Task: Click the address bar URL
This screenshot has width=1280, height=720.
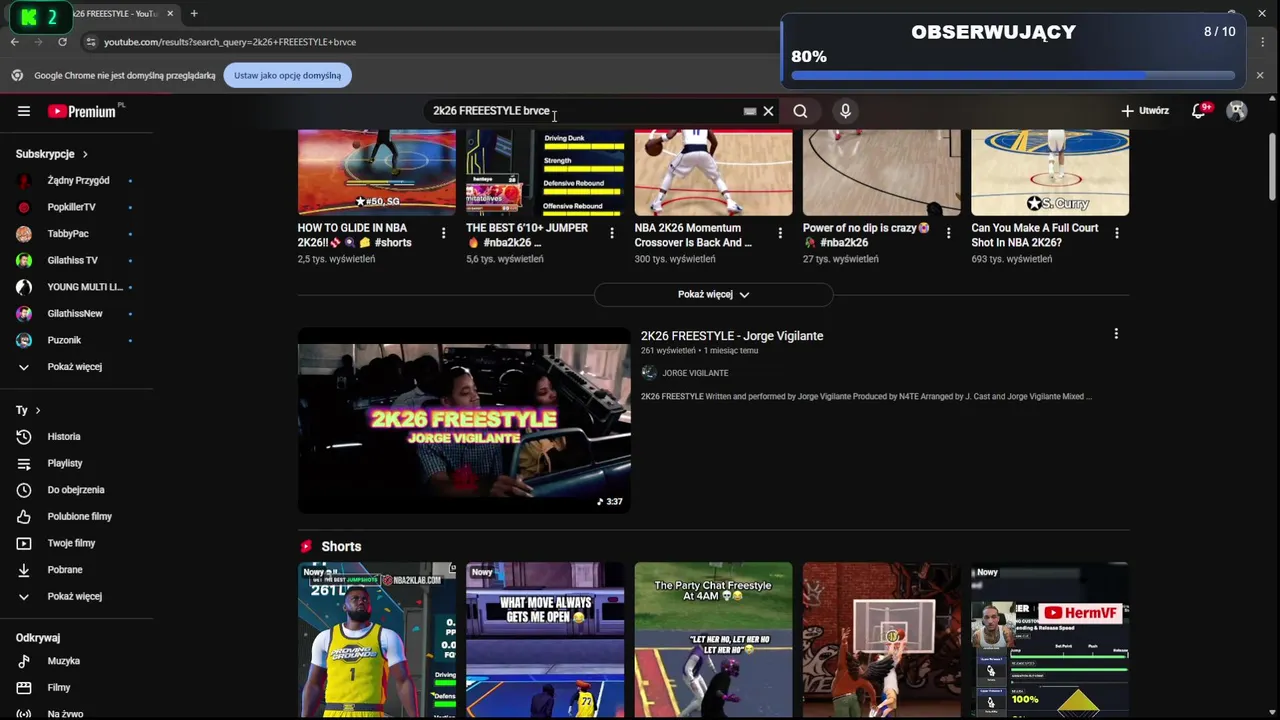Action: click(230, 42)
